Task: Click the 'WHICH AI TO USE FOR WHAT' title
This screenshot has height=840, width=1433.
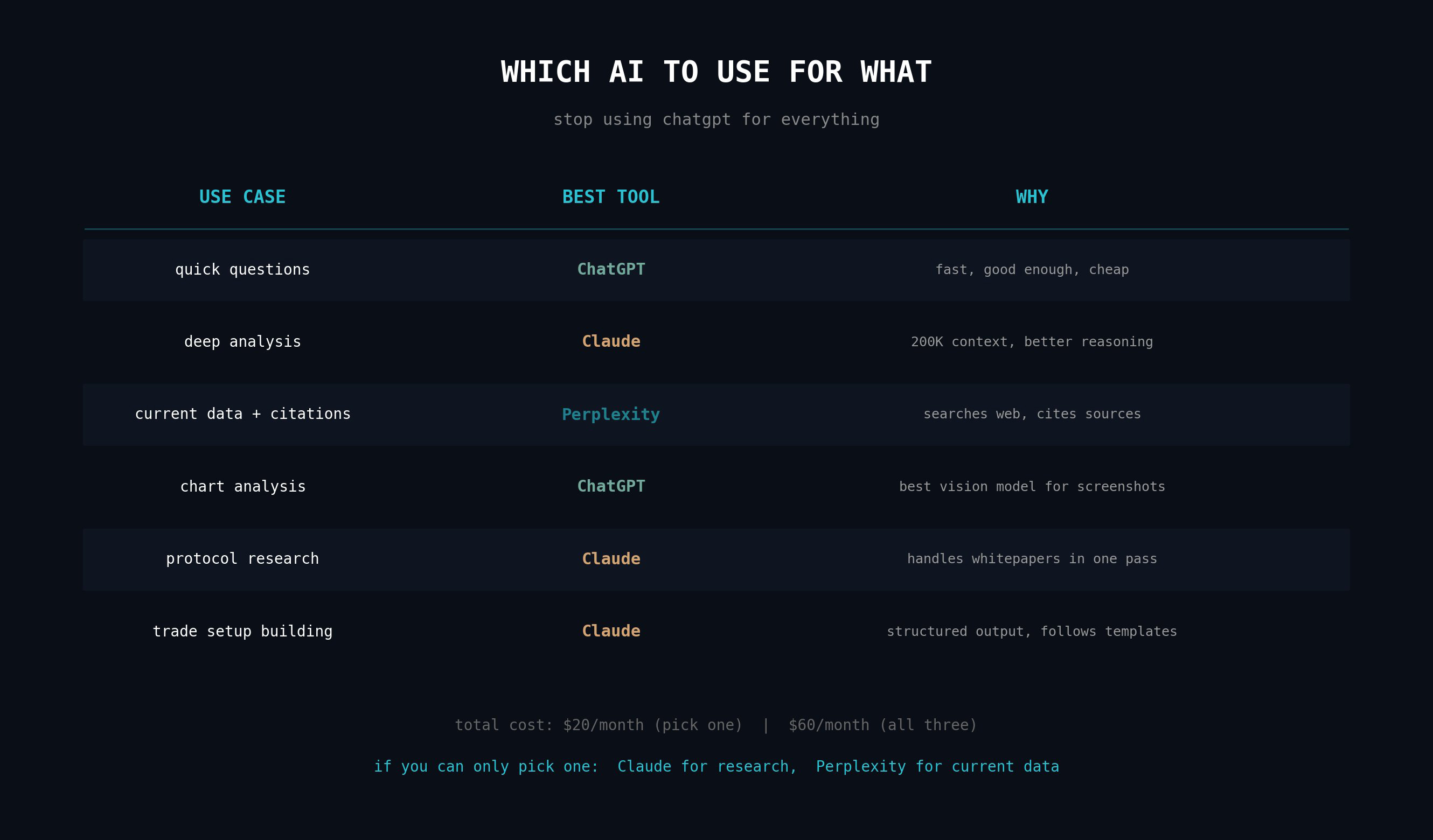Action: 716,72
